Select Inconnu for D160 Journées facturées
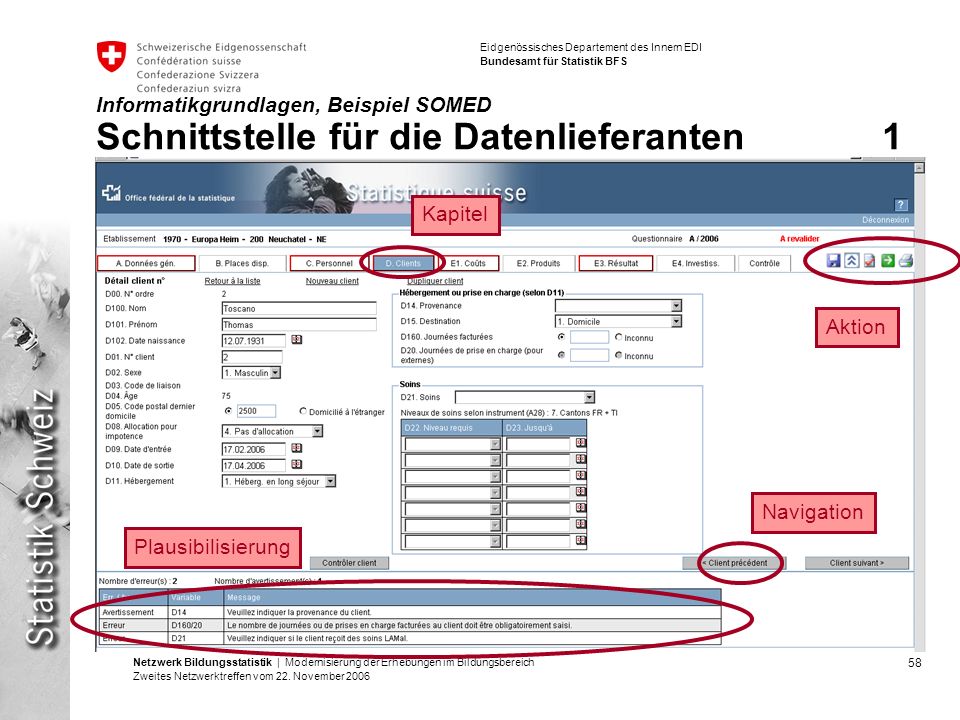 618,337
